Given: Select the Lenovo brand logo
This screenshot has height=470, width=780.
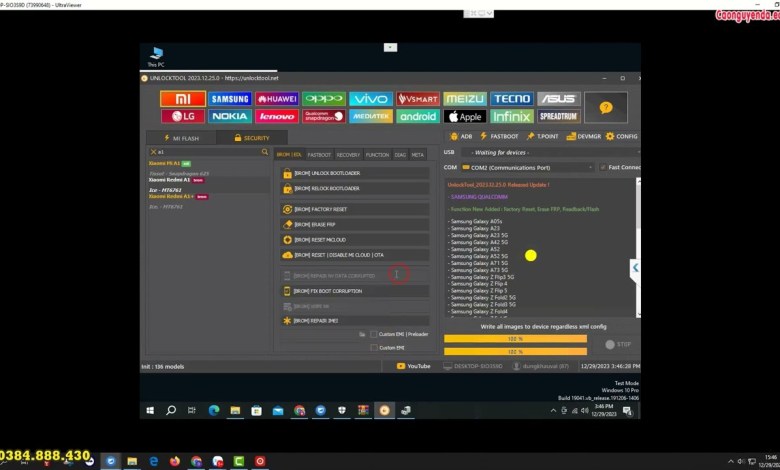Looking at the screenshot, I should click(277, 116).
